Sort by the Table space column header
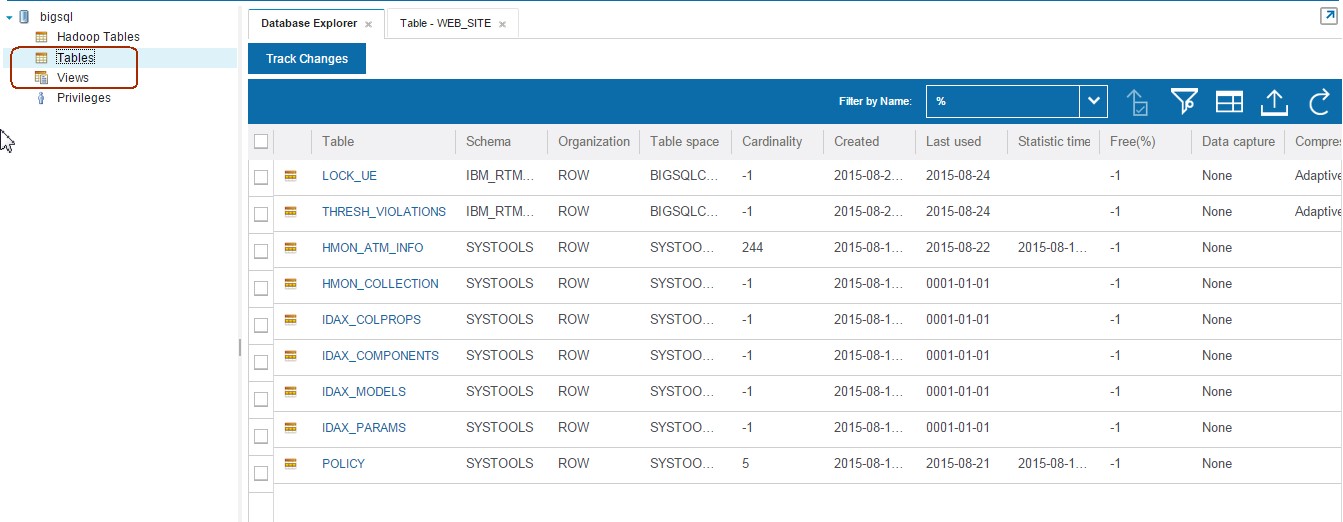 pyautogui.click(x=684, y=142)
